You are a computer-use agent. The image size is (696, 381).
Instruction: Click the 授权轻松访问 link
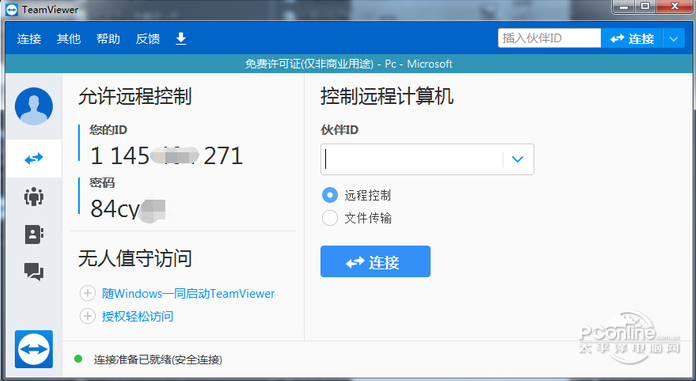(138, 316)
